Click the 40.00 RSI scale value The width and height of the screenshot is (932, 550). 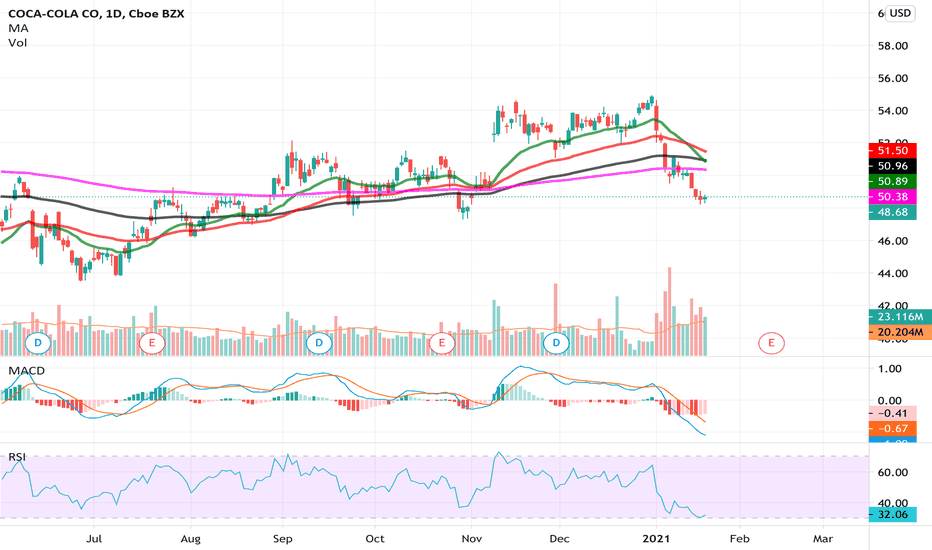click(893, 503)
